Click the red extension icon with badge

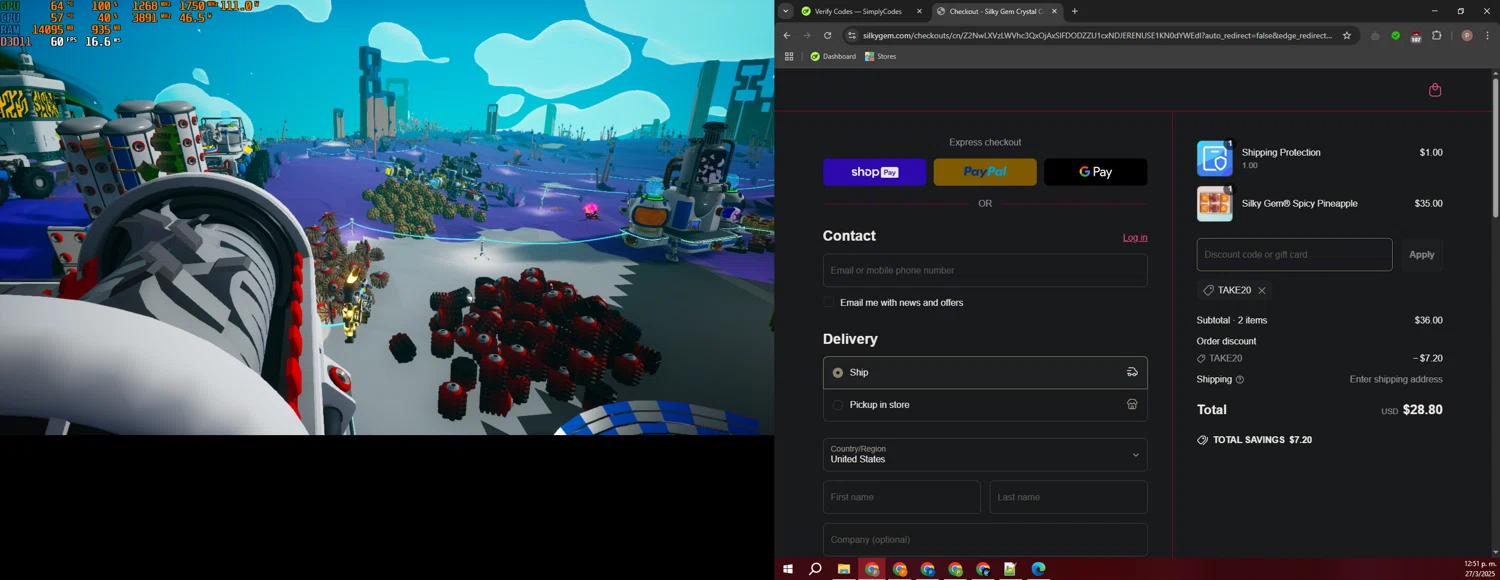1416,36
